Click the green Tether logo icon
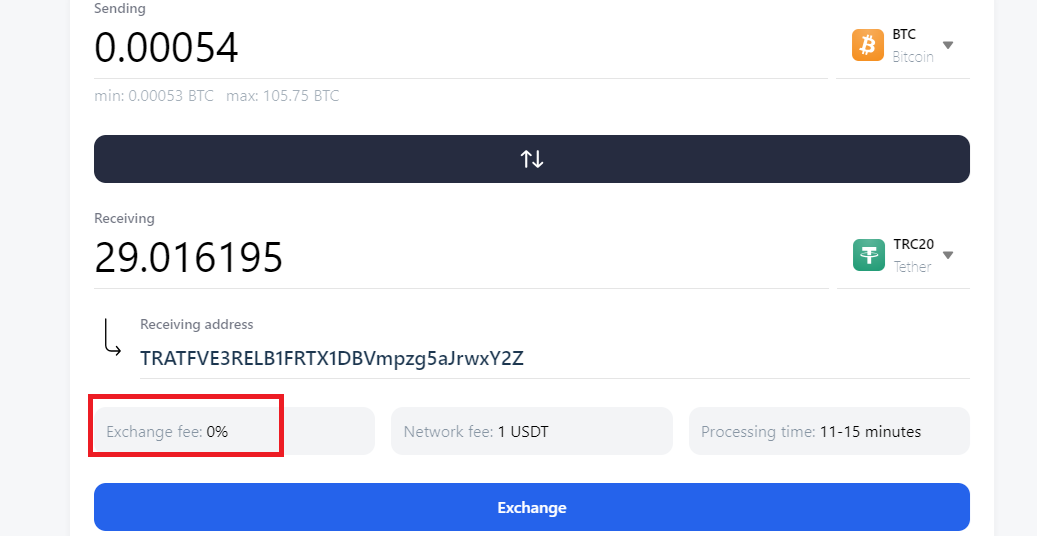Screen dimensions: 1037x536 868,255
